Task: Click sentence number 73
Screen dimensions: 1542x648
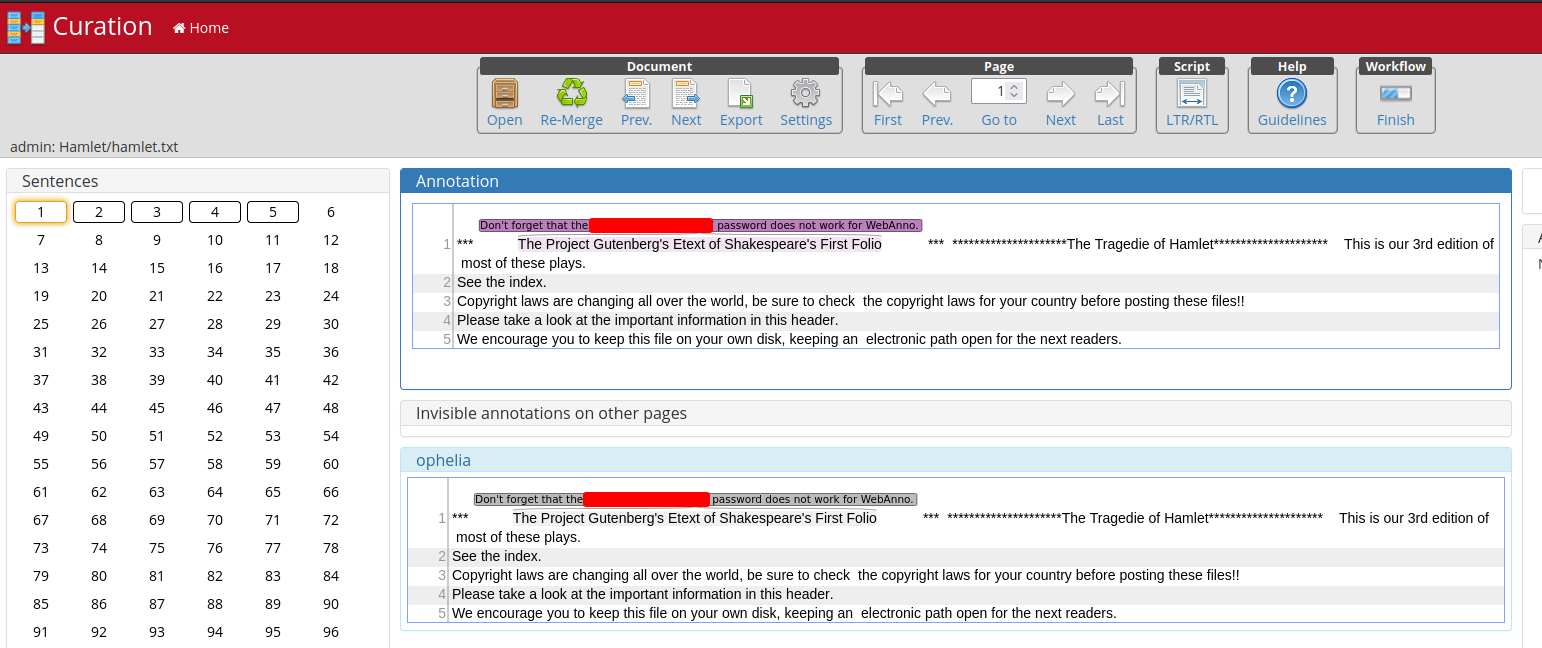Action: click(41, 548)
